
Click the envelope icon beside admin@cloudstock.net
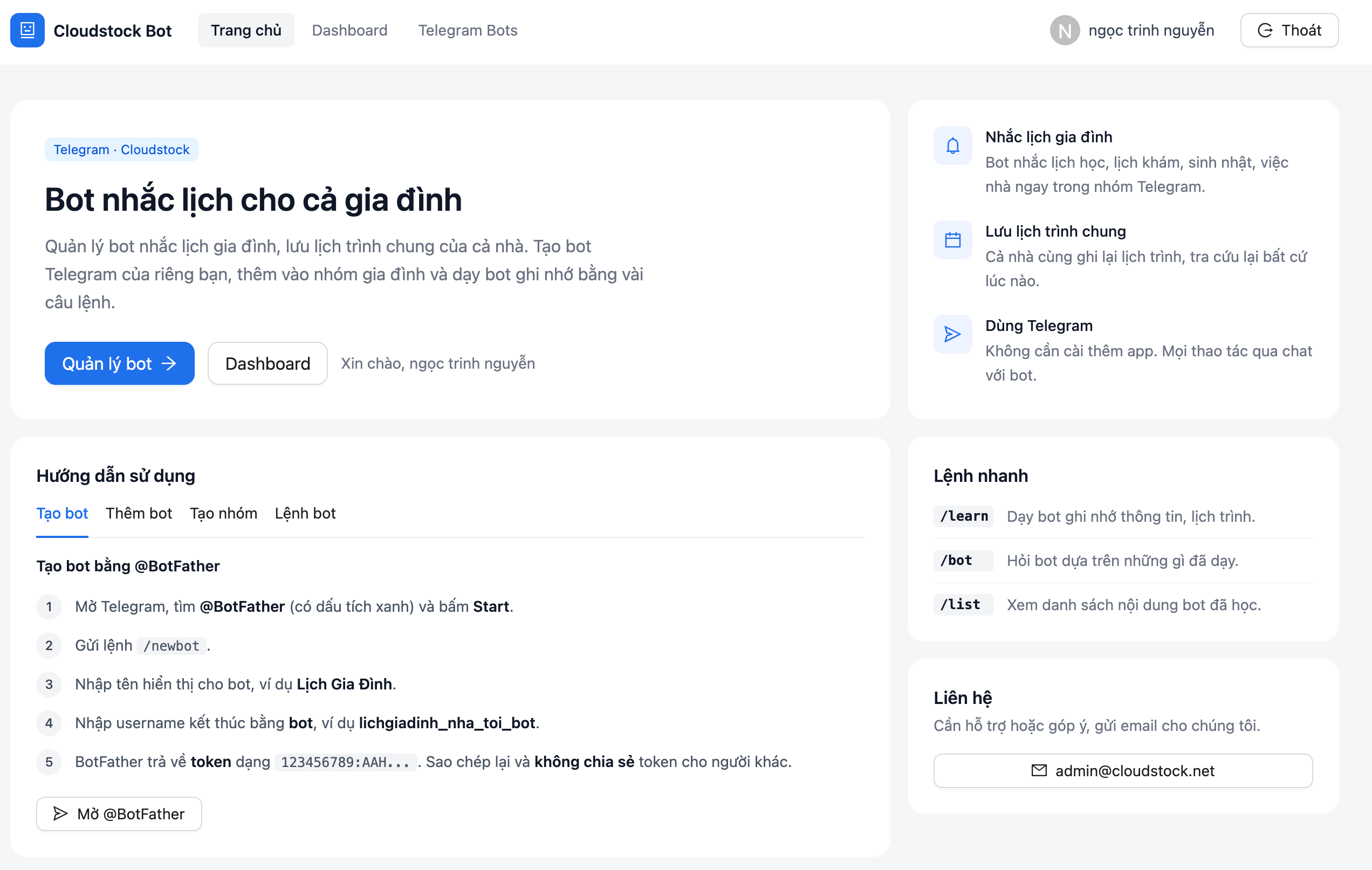coord(1039,770)
